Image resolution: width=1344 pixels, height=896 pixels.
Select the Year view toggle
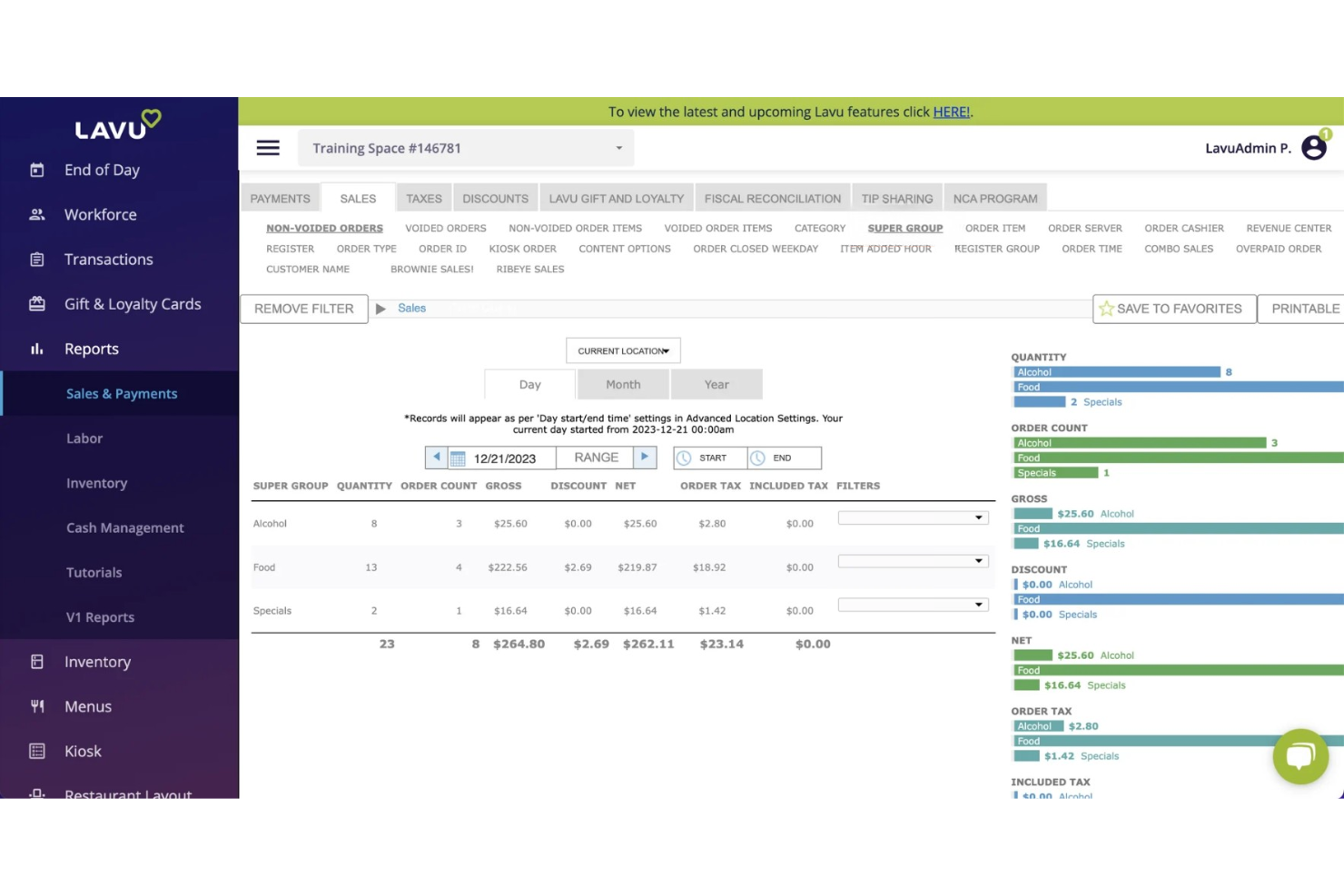(x=716, y=385)
